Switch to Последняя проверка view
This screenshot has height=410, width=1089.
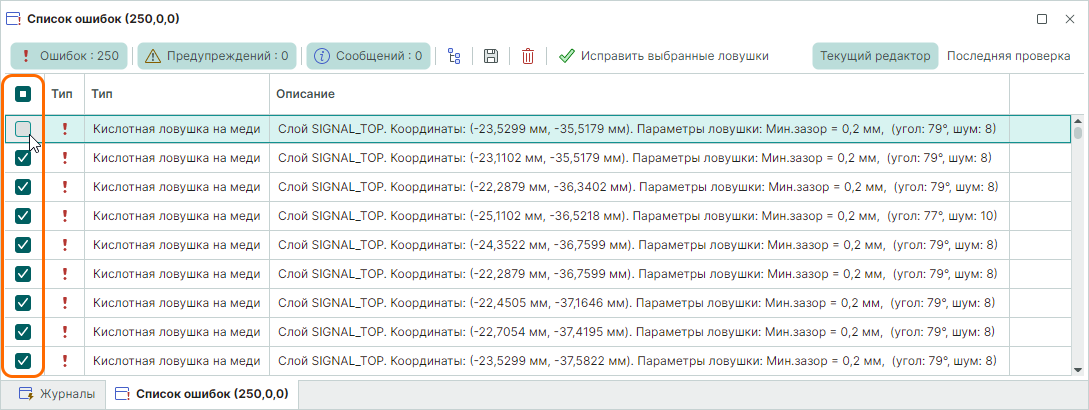[1008, 56]
